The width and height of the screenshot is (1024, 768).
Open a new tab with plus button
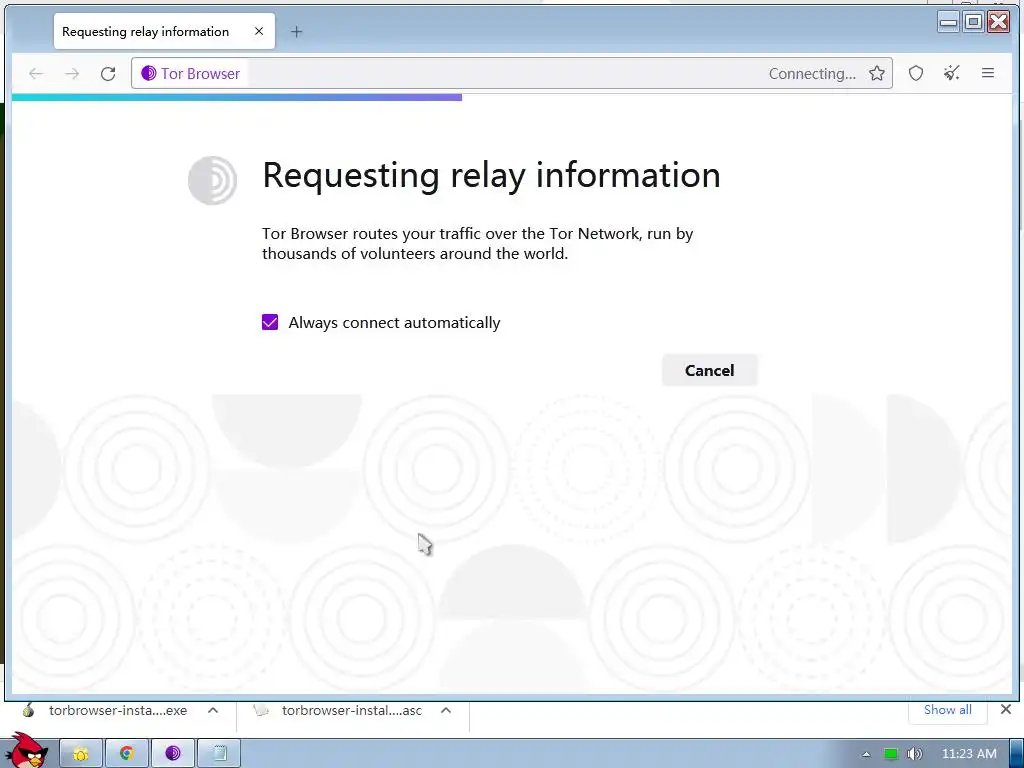[296, 31]
